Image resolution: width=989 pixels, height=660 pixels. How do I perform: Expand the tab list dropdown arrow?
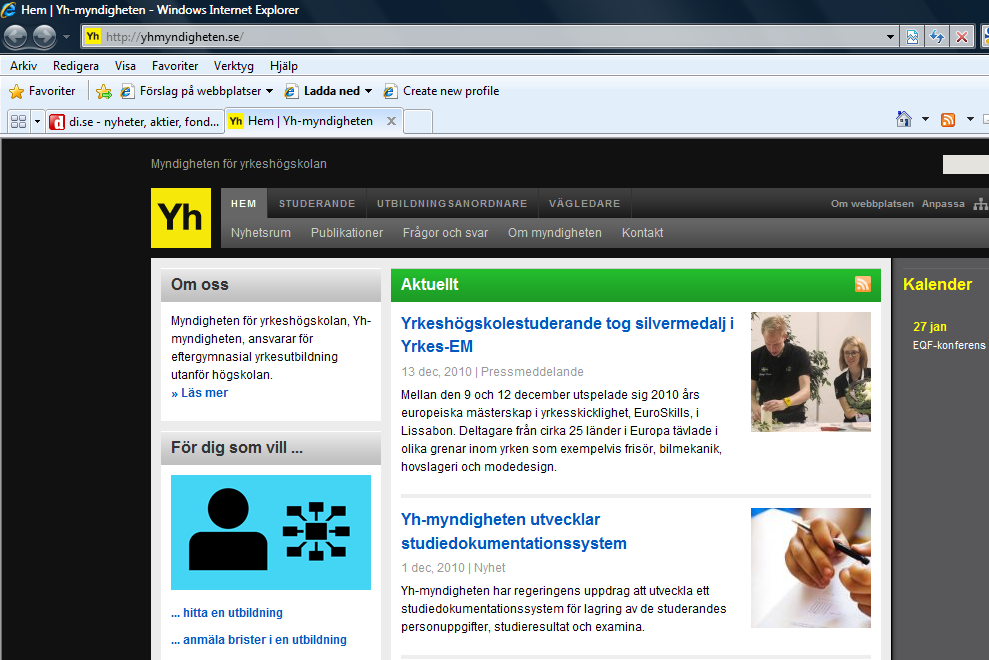pyautogui.click(x=37, y=121)
